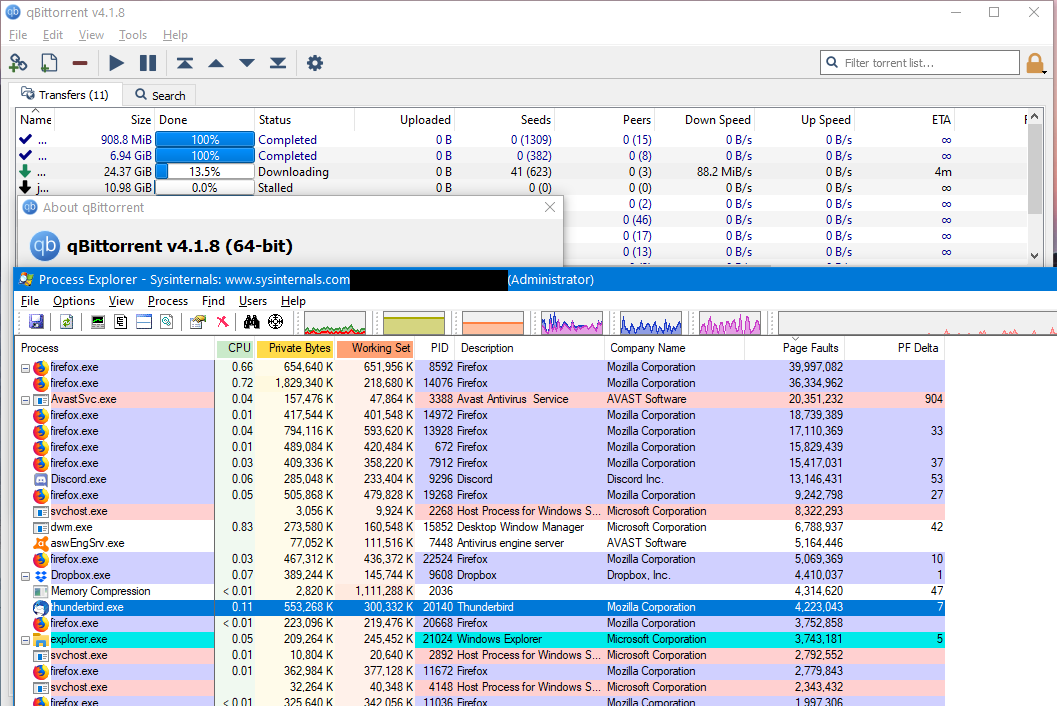Select the Memory Compression process row
Screen dimensions: 1057x706
click(x=479, y=591)
